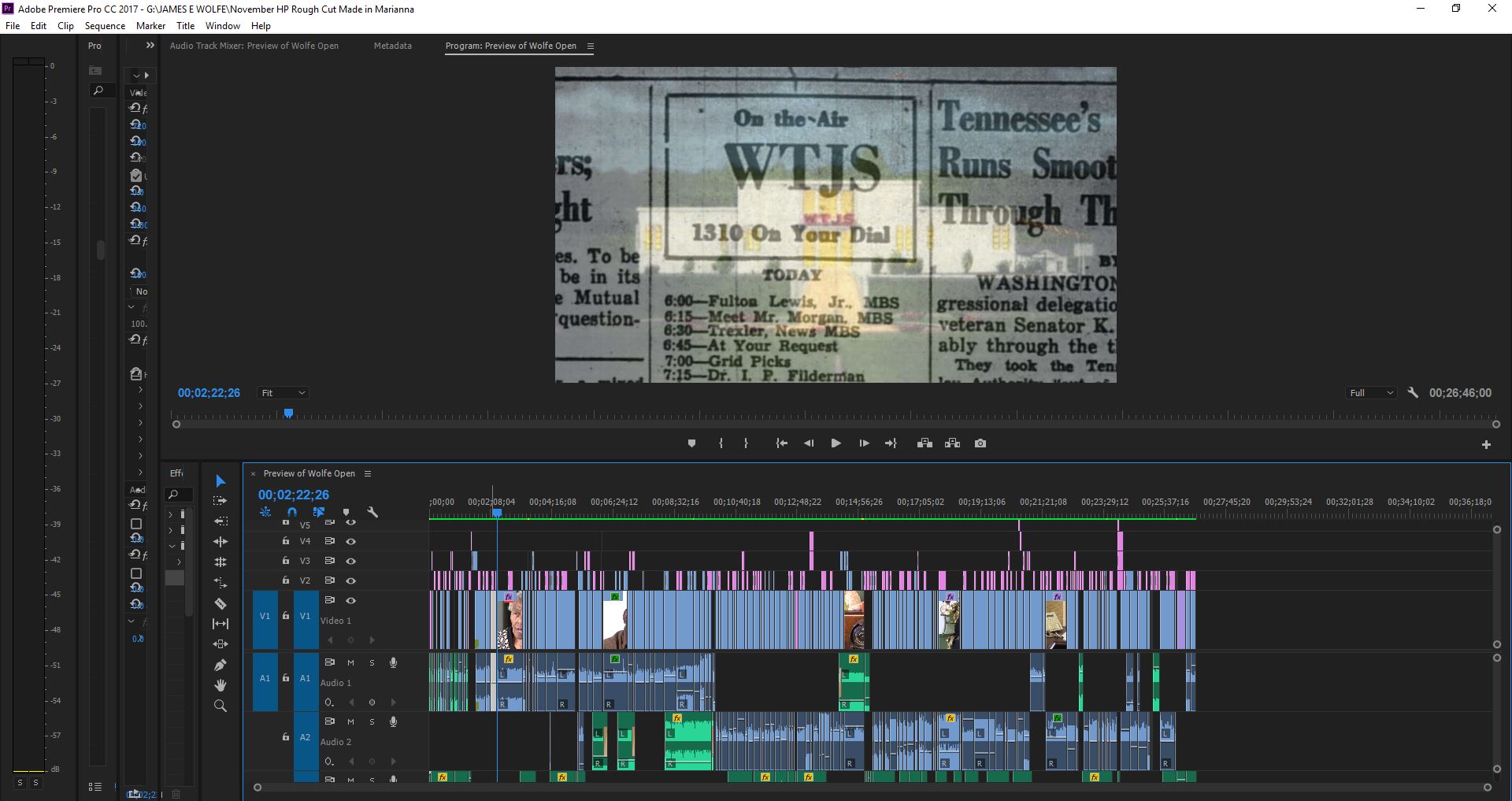Toggle nest sequence insert mode in timeline
The height and width of the screenshot is (801, 1512).
(x=265, y=512)
